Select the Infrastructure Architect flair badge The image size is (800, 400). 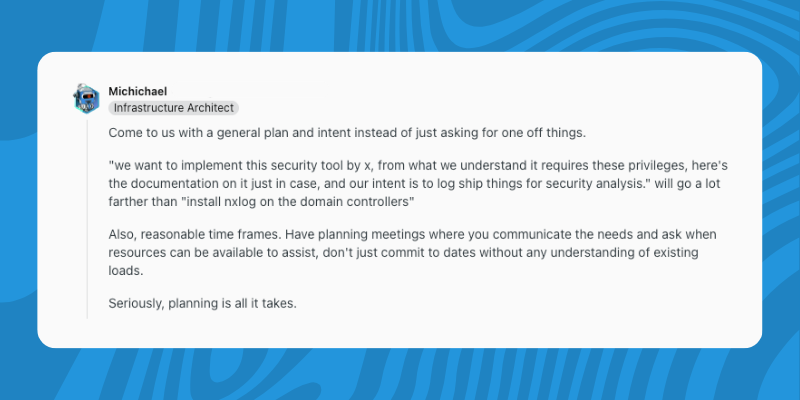[x=173, y=107]
